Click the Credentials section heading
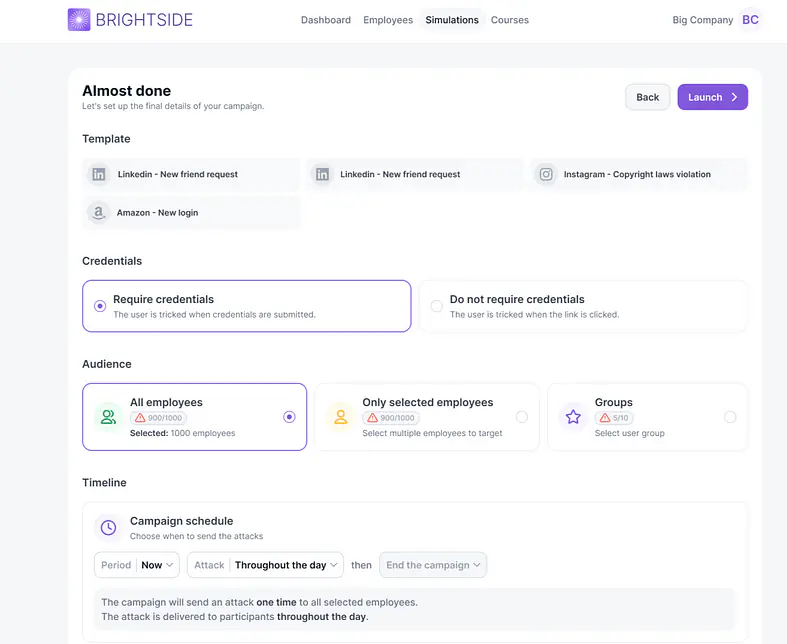787x644 pixels. [112, 261]
